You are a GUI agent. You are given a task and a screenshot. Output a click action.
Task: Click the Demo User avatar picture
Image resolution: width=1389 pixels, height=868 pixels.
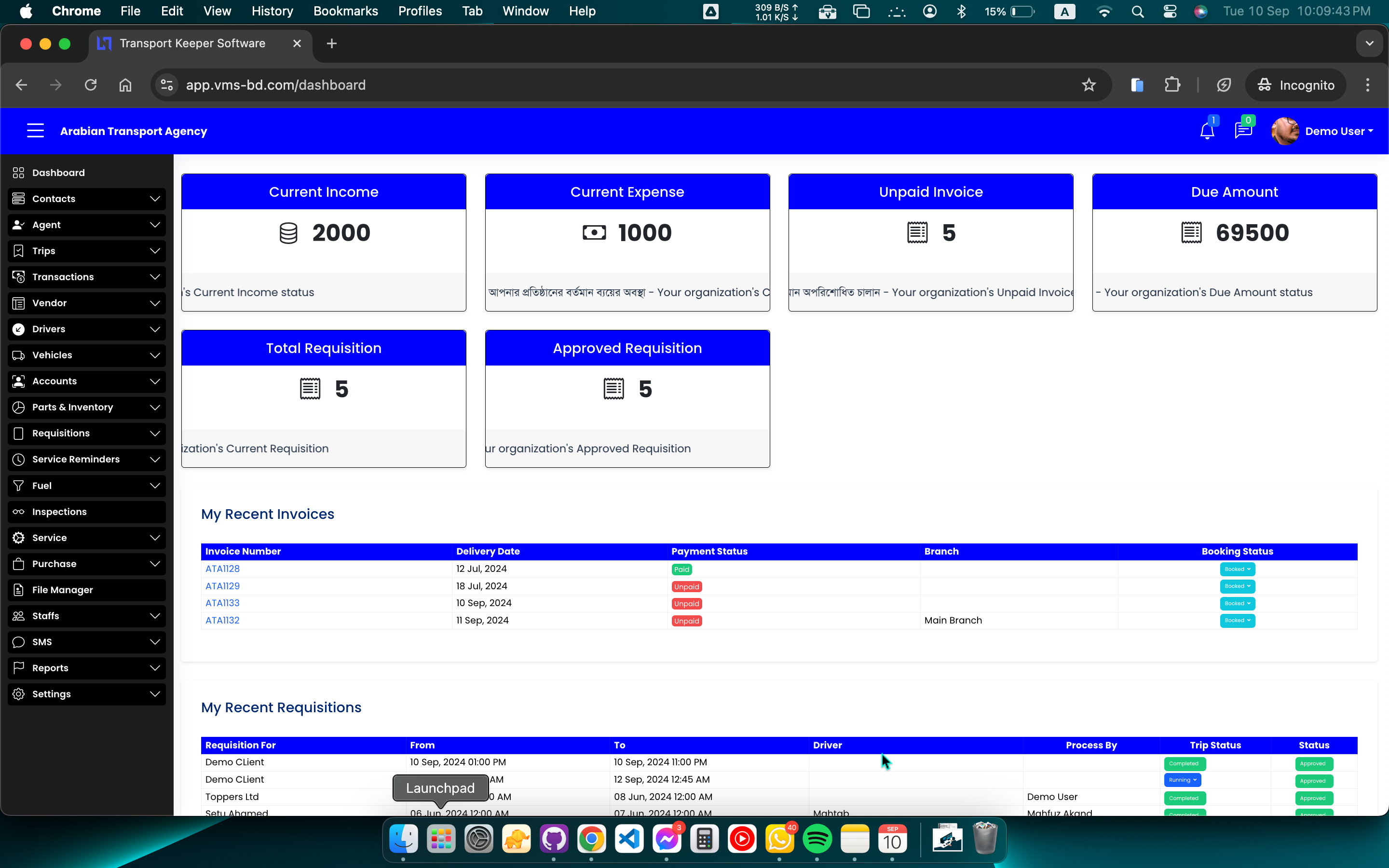point(1284,132)
